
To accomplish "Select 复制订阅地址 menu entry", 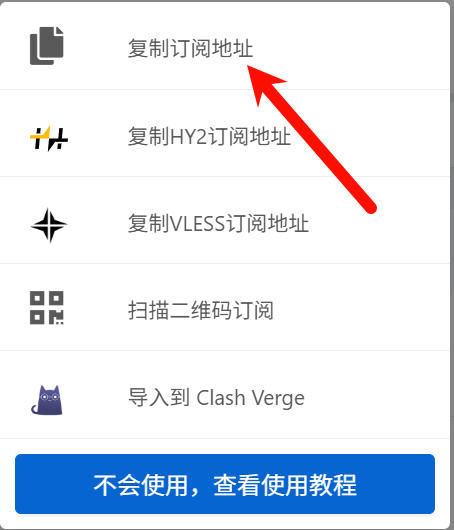I will (x=224, y=46).
